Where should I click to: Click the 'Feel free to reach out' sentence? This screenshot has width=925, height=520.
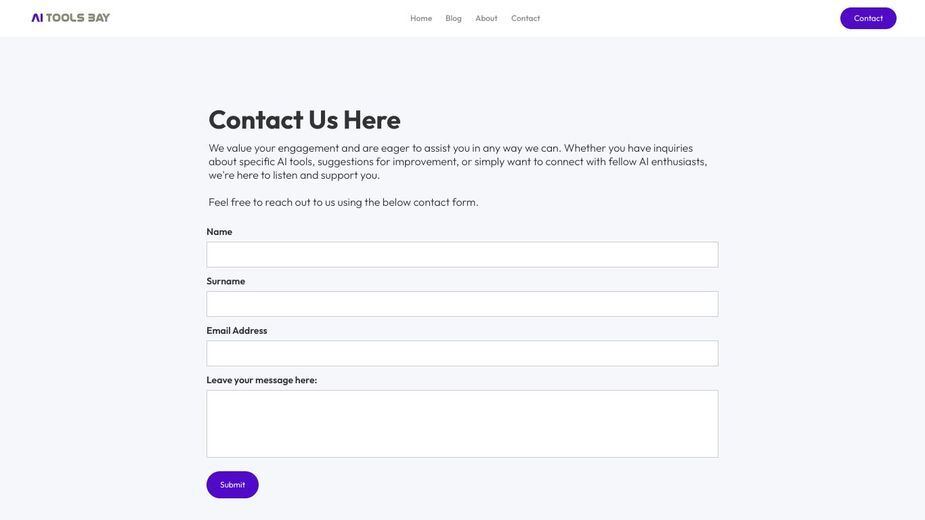[x=343, y=202]
